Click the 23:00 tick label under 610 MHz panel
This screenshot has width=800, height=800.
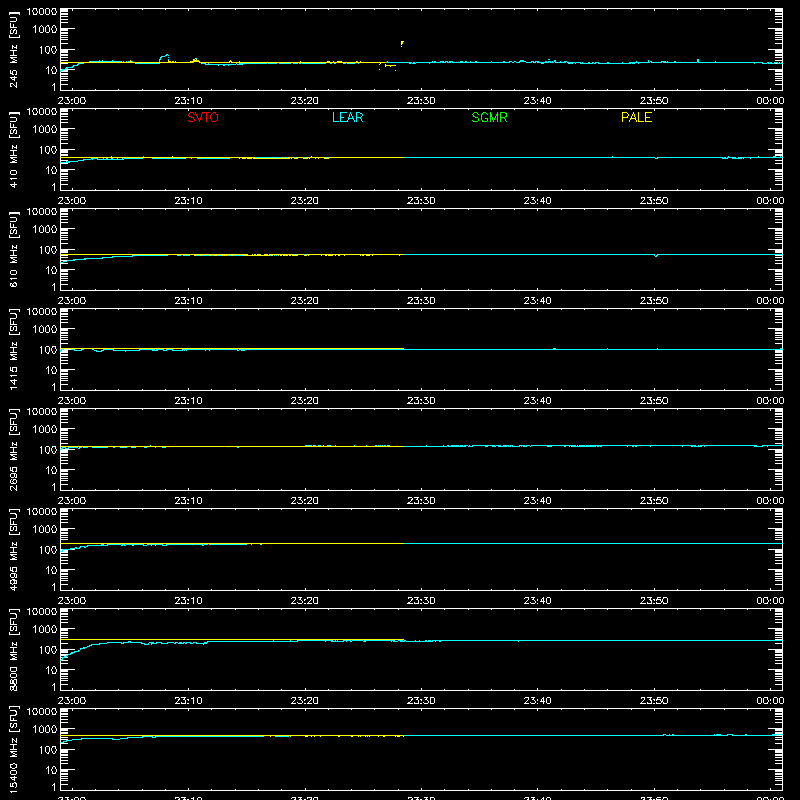(x=72, y=301)
